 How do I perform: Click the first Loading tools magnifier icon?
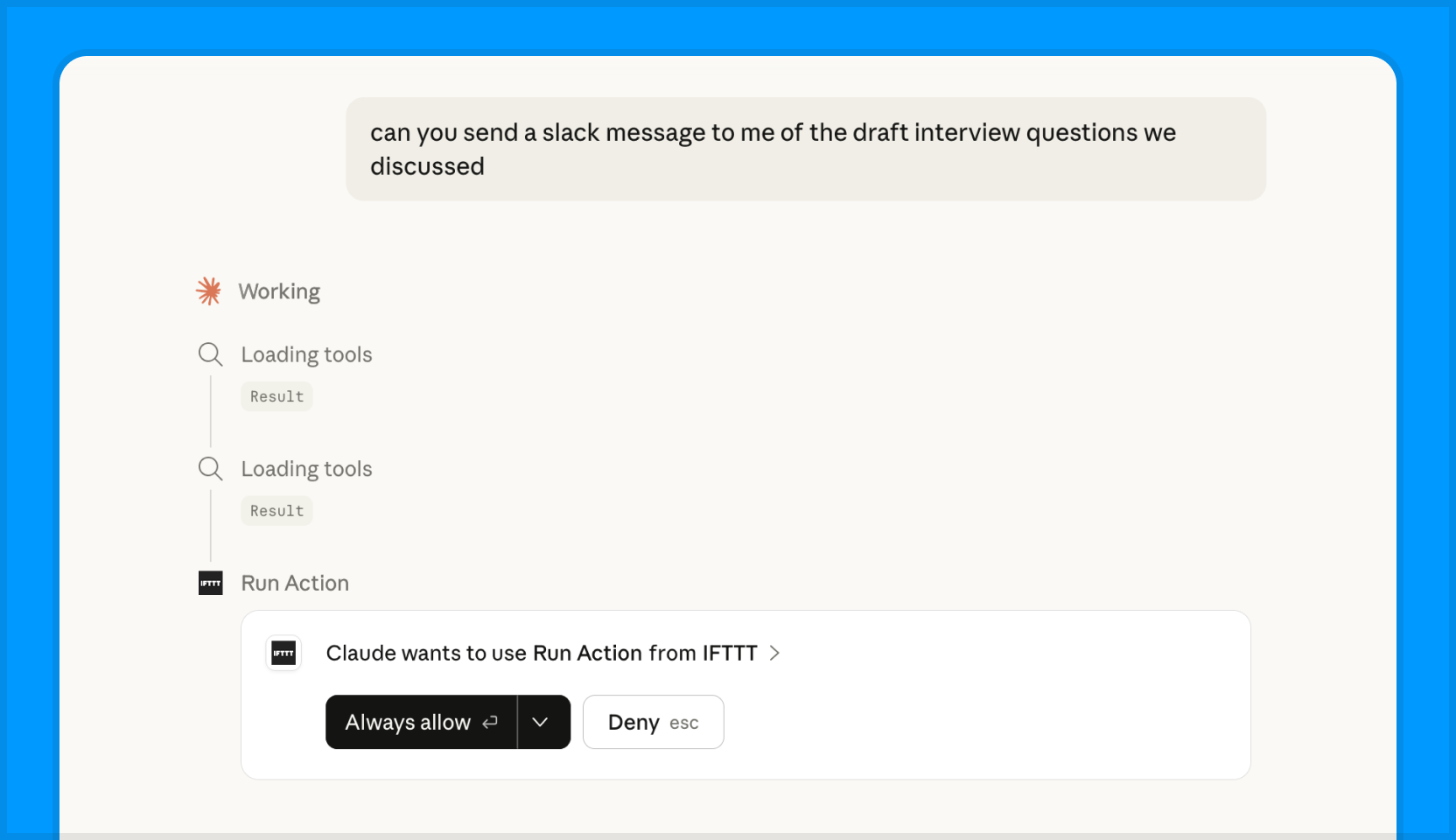click(x=210, y=354)
